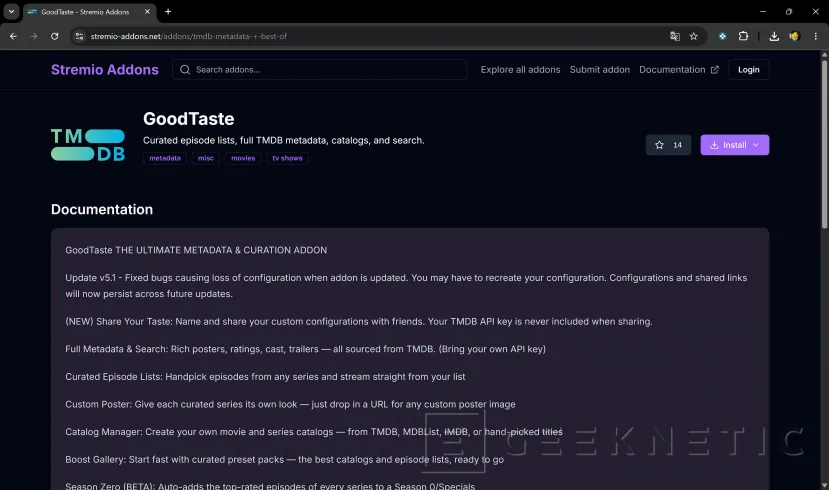Click the Login button
This screenshot has width=829, height=490.
749,70
